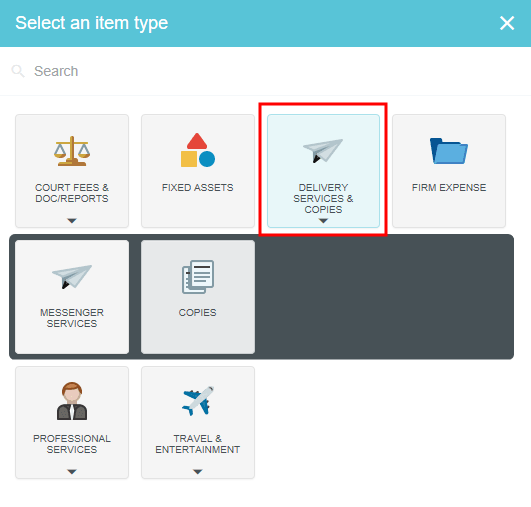The height and width of the screenshot is (507, 531).
Task: Select the blue folder Firm Expense icon
Action: coord(449,151)
